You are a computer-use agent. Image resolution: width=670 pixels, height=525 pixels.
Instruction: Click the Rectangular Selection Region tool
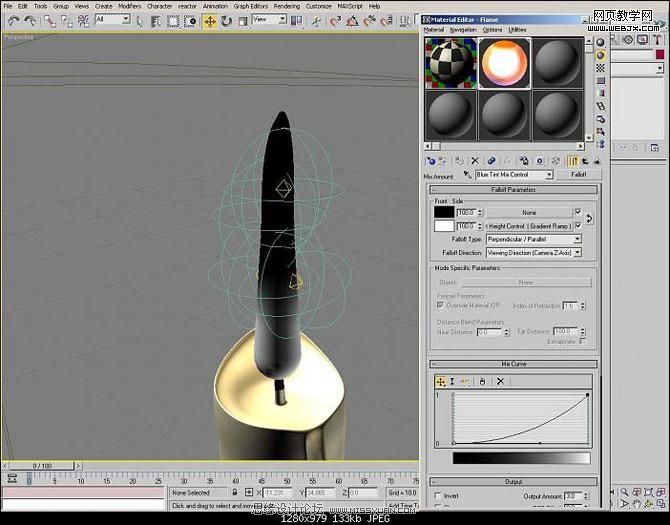point(173,21)
